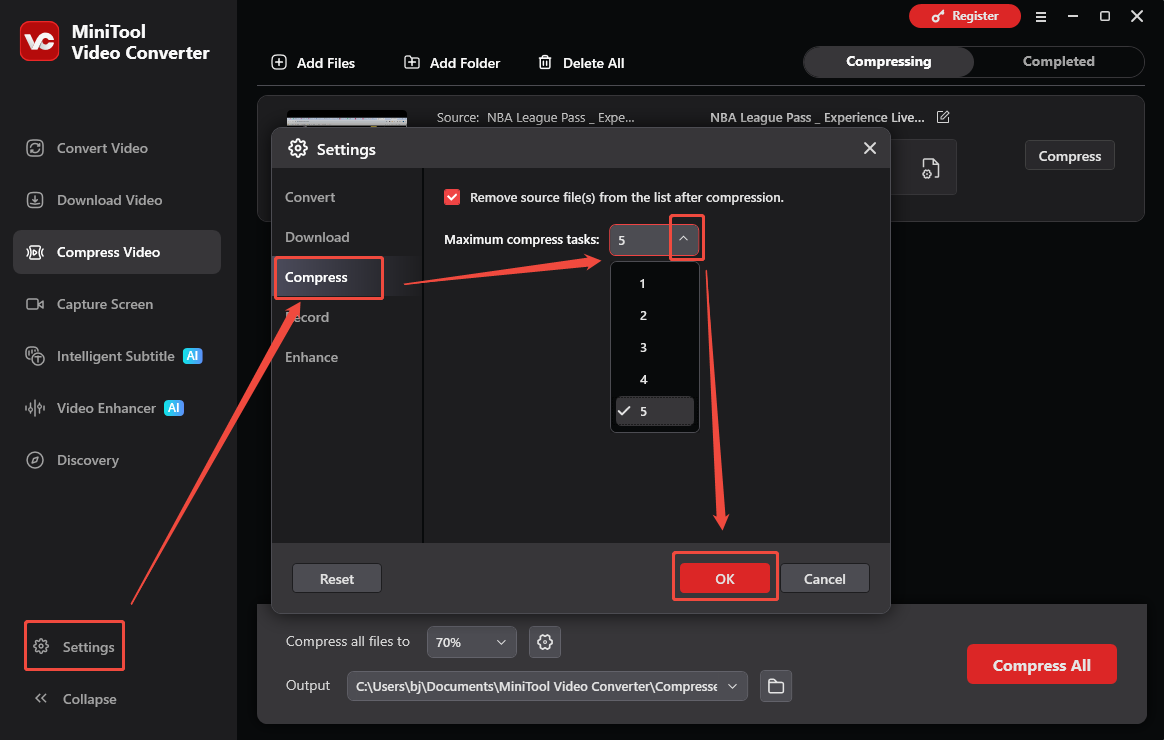
Task: Open the hamburger menu in title bar
Action: tap(1041, 16)
